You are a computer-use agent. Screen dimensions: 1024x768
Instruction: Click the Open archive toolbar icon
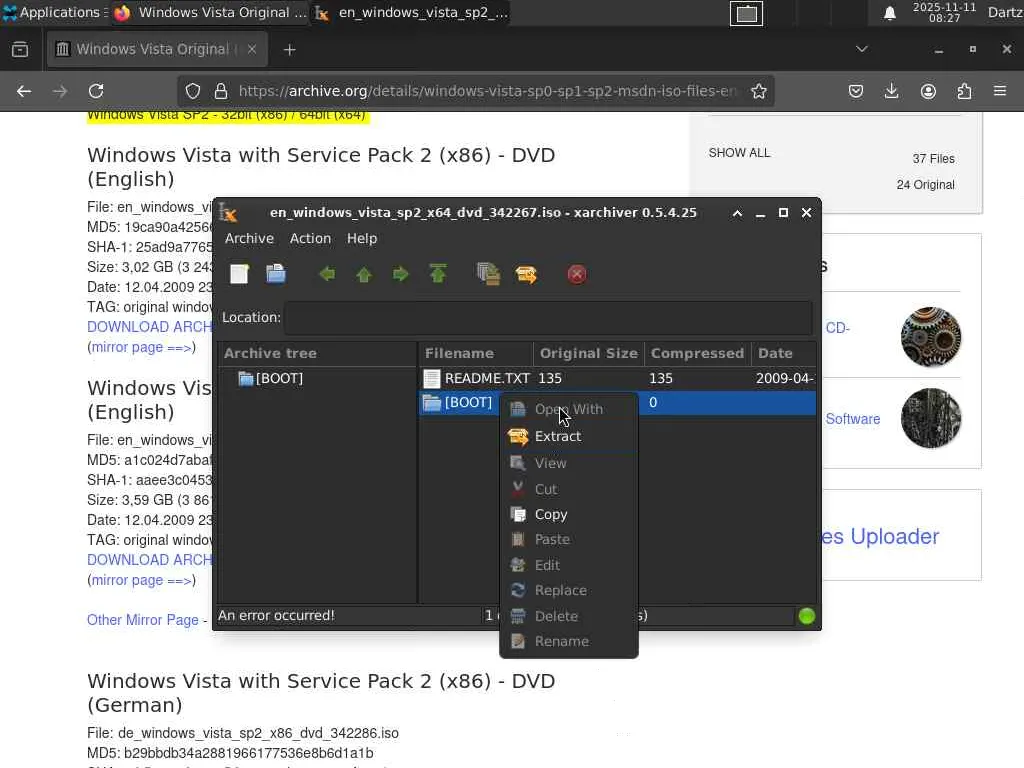coord(276,274)
